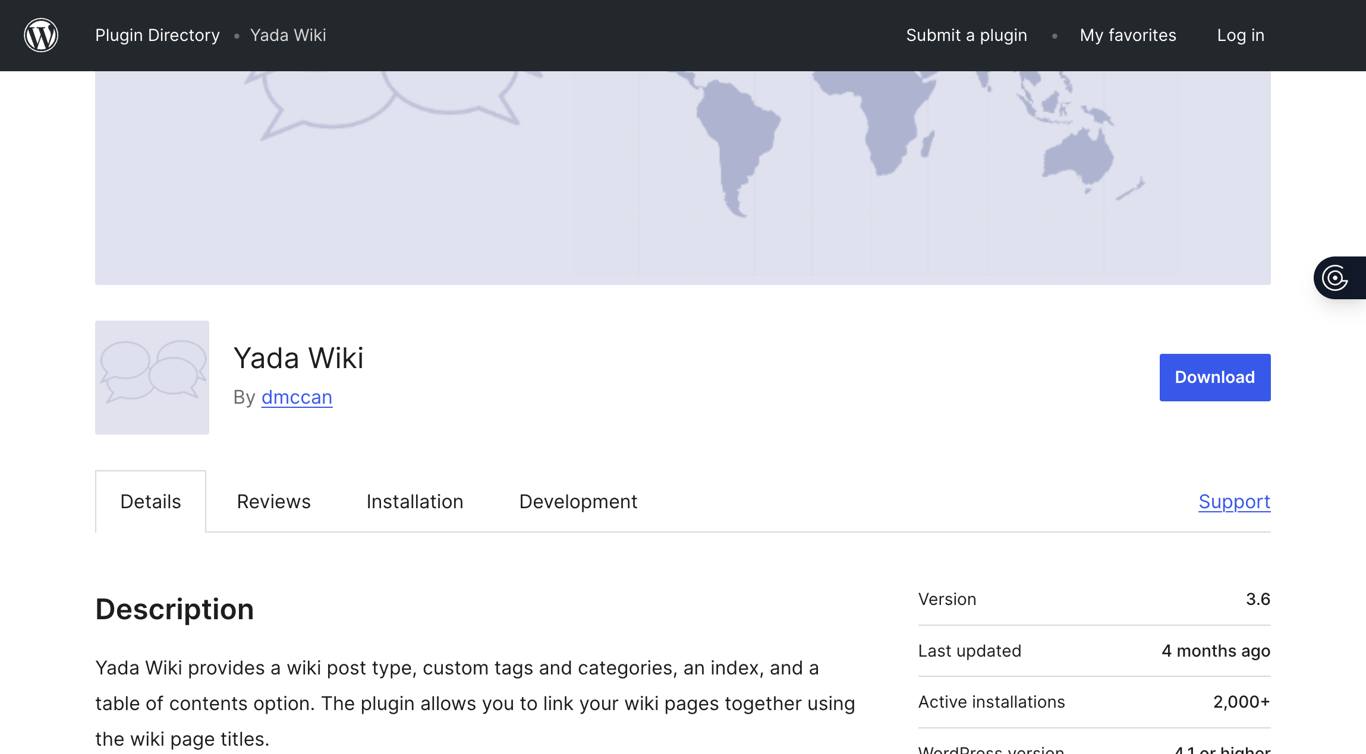Viewport: 1366px width, 754px height.
Task: Open author dmccan's profile link
Action: pos(296,397)
